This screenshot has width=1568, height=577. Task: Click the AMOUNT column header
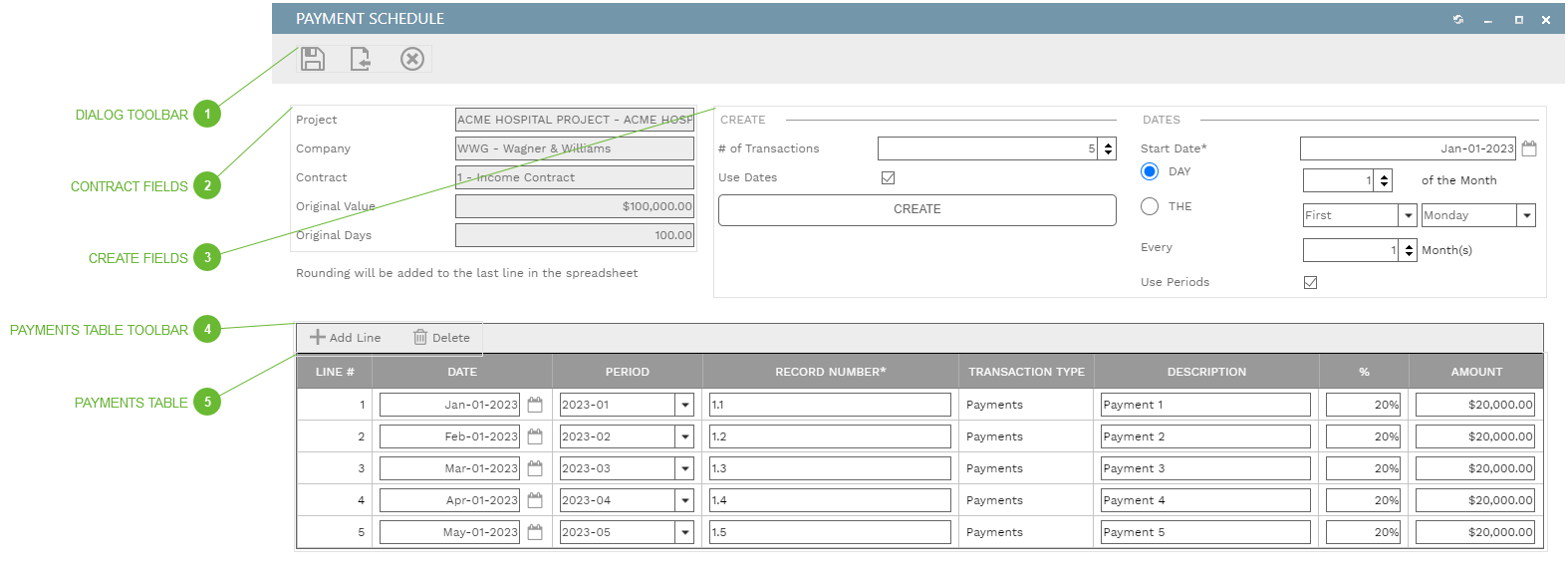click(x=1476, y=372)
